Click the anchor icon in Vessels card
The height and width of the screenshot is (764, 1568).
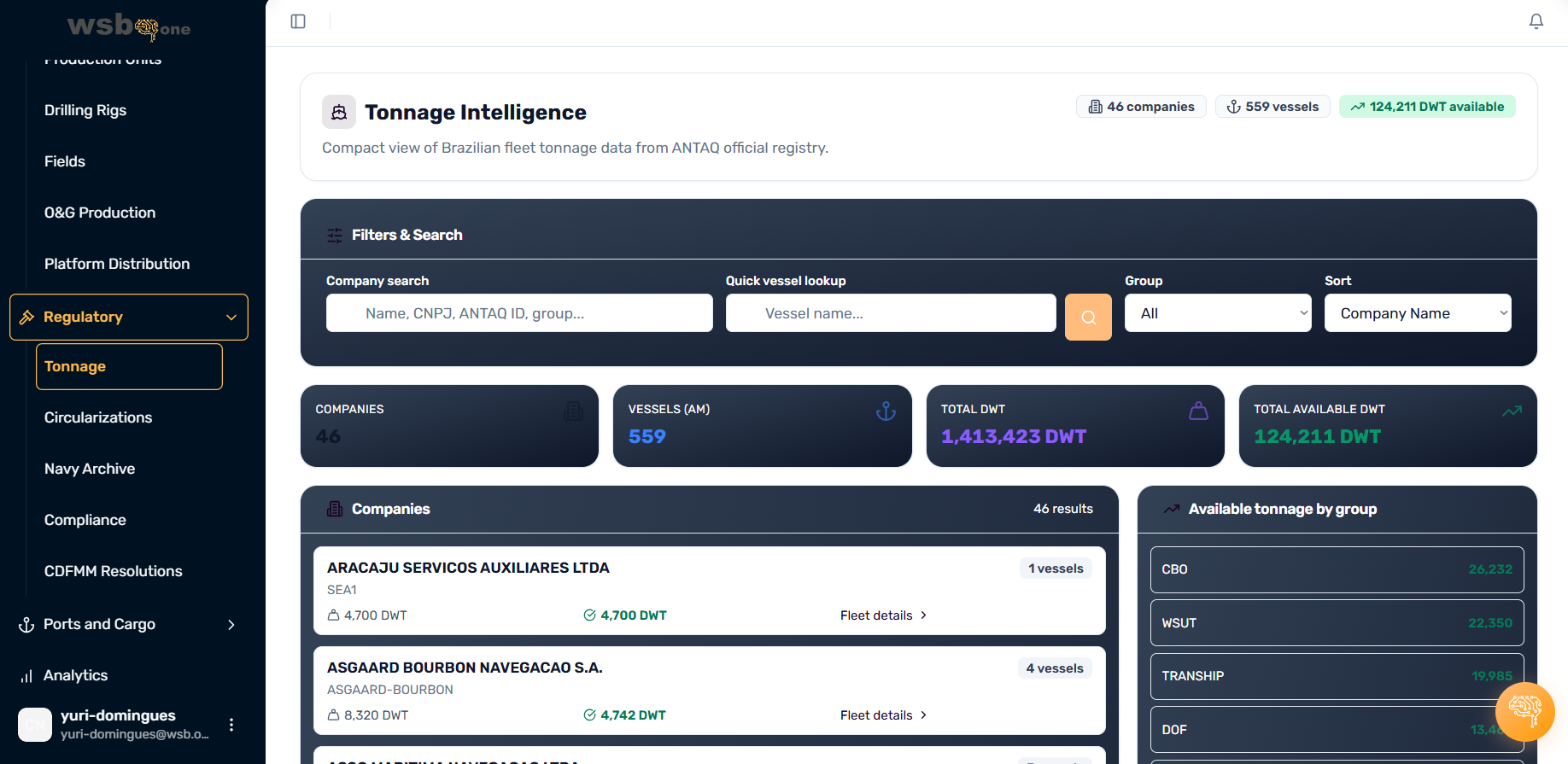(886, 411)
